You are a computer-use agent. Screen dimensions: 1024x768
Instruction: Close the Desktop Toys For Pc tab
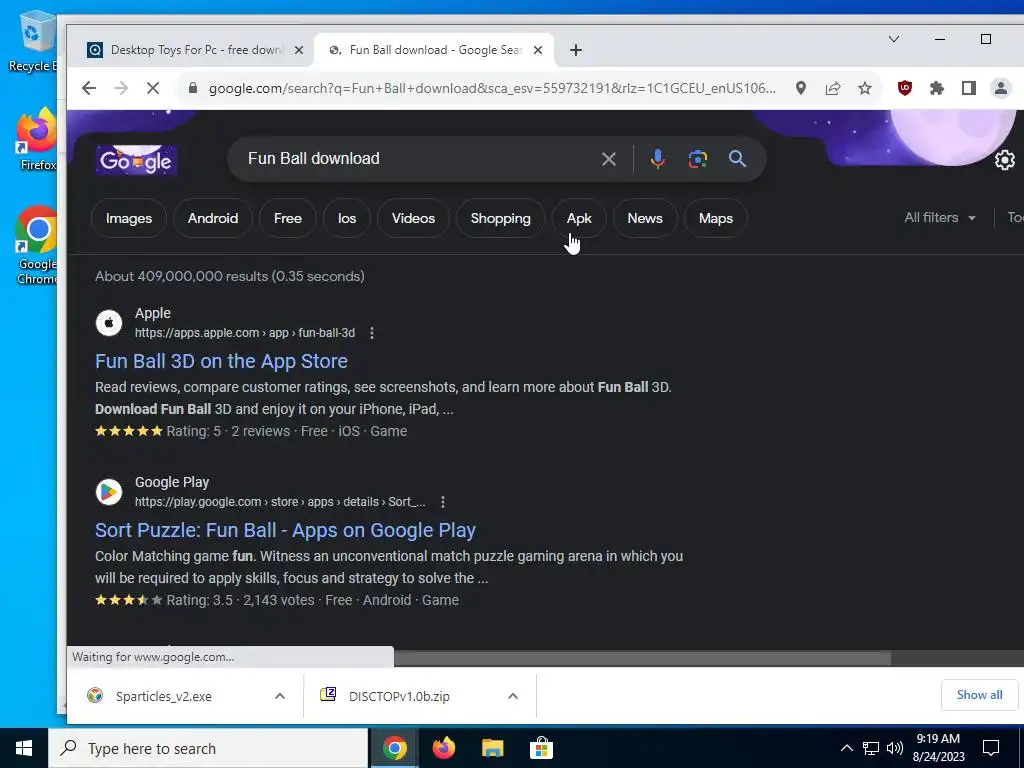pyautogui.click(x=298, y=50)
